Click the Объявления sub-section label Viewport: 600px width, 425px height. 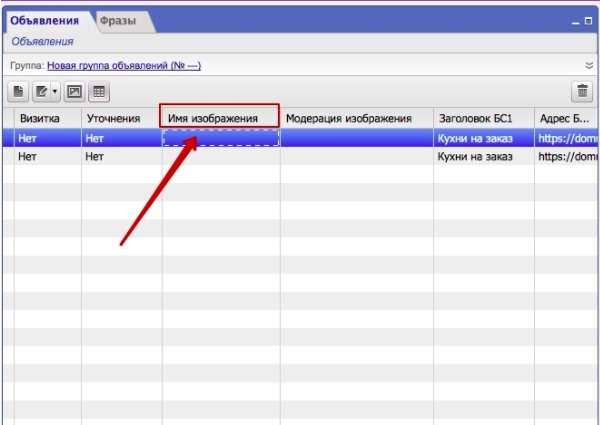pyautogui.click(x=42, y=42)
